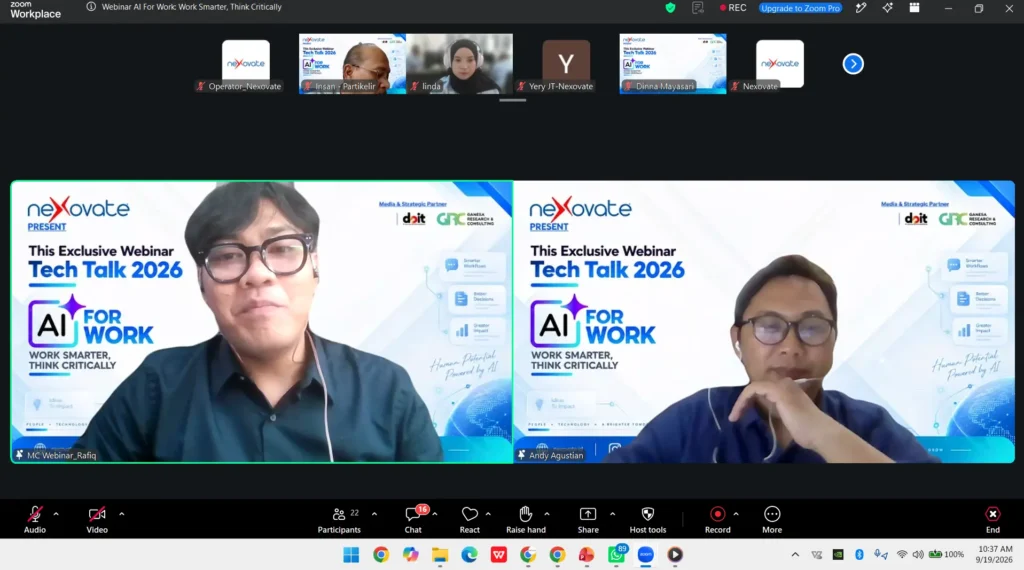The height and width of the screenshot is (570, 1024).
Task: Show hidden system tray icons
Action: point(795,555)
